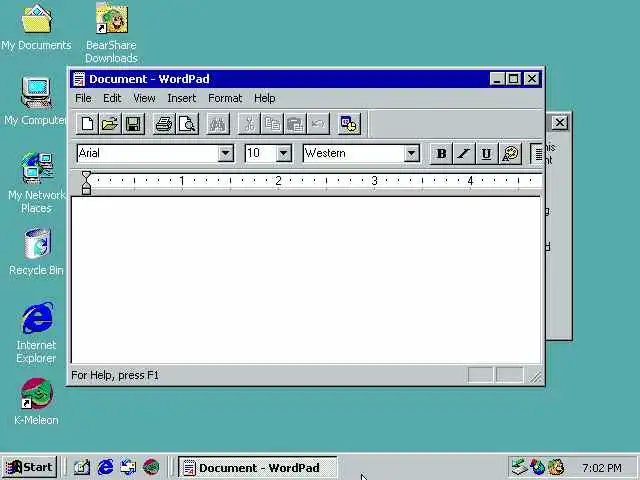Open My Documents desktop icon
640x480 pixels.
pyautogui.click(x=36, y=28)
